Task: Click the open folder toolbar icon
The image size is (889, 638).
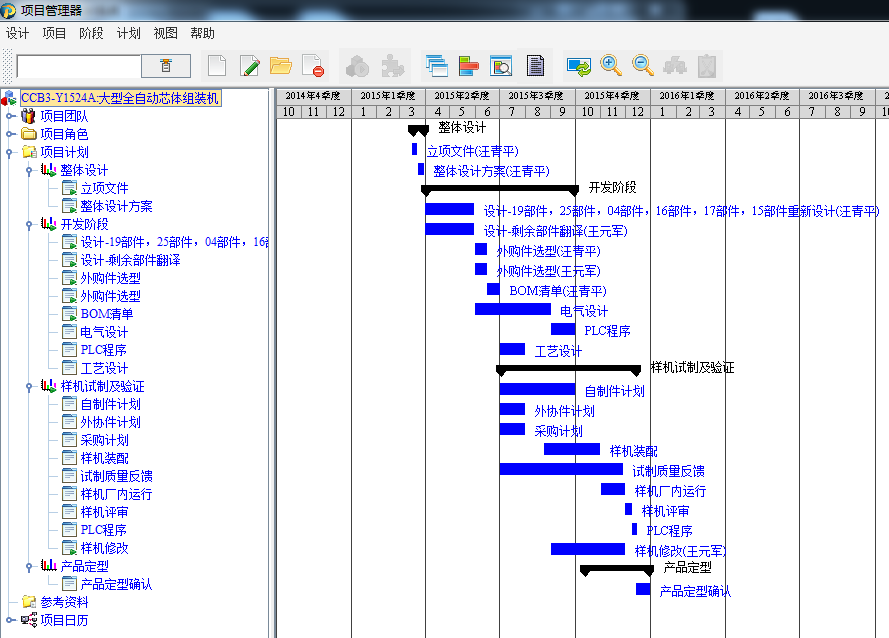Action: coord(281,66)
